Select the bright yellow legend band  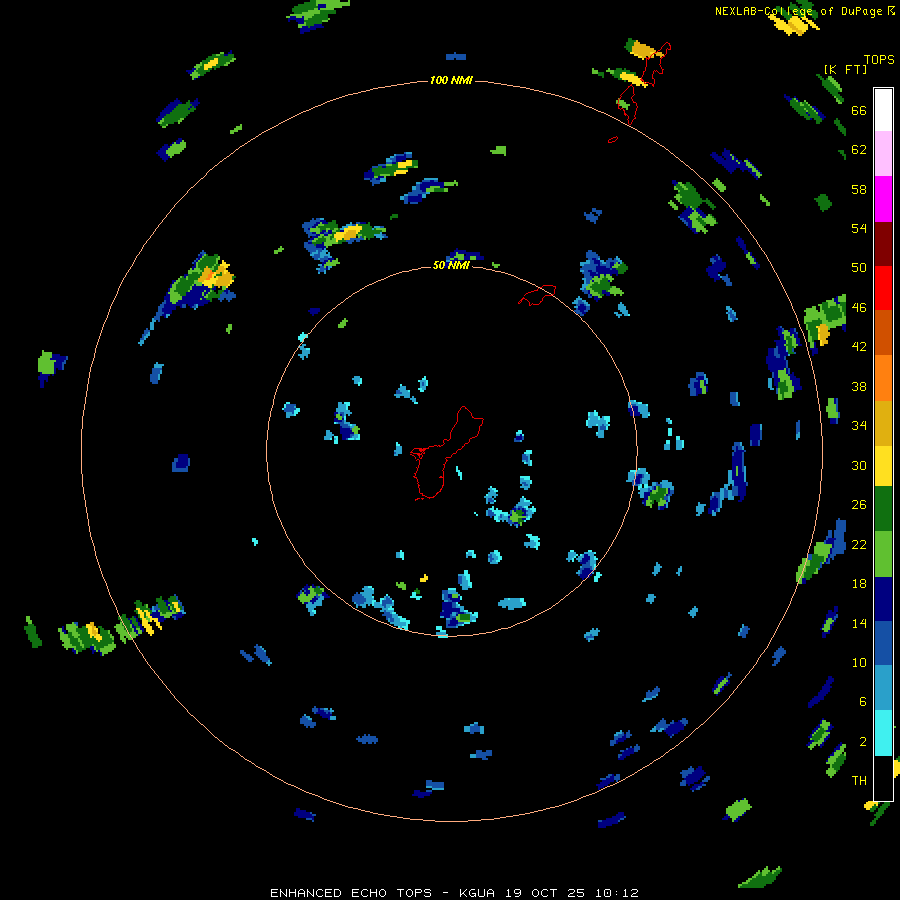click(x=883, y=466)
